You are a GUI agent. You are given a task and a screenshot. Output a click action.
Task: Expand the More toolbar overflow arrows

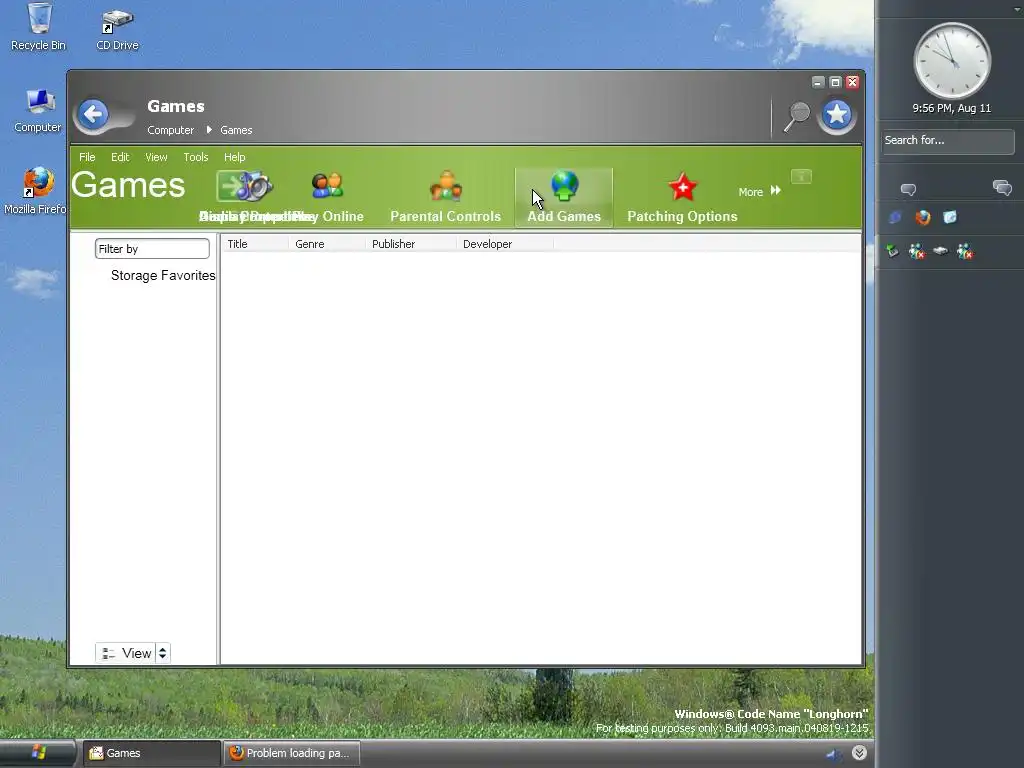(x=775, y=190)
